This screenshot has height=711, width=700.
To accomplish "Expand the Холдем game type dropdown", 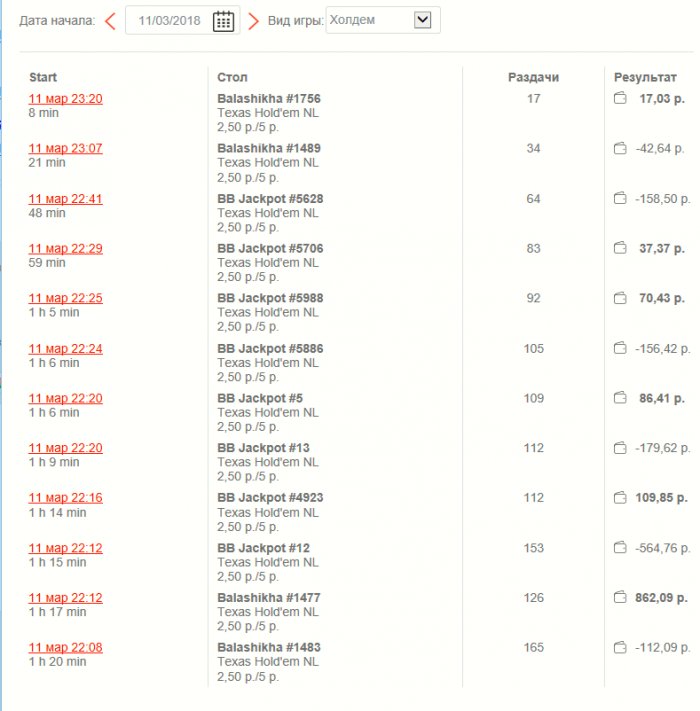I will click(x=422, y=20).
